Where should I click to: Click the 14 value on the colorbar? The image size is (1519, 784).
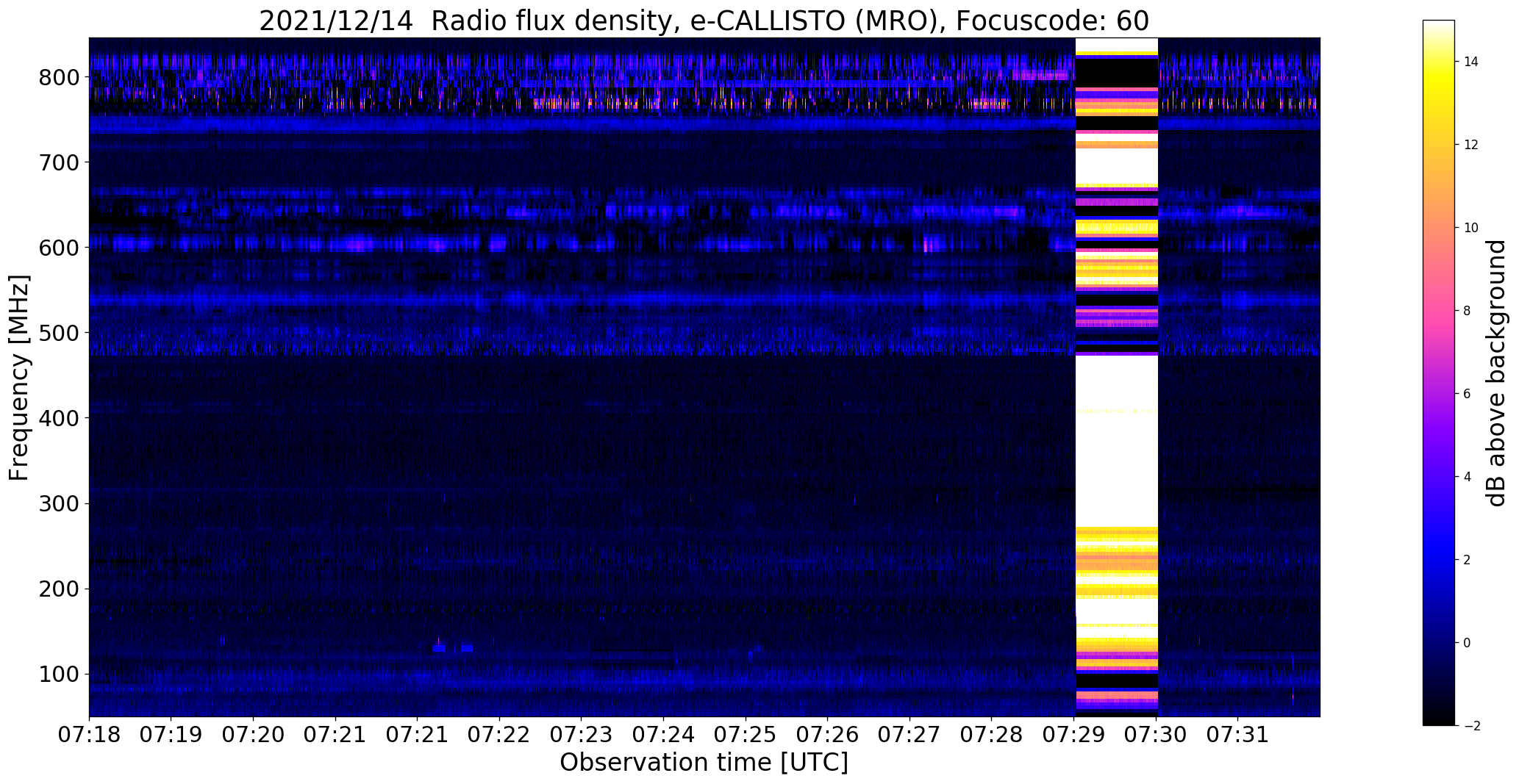tap(1471, 62)
